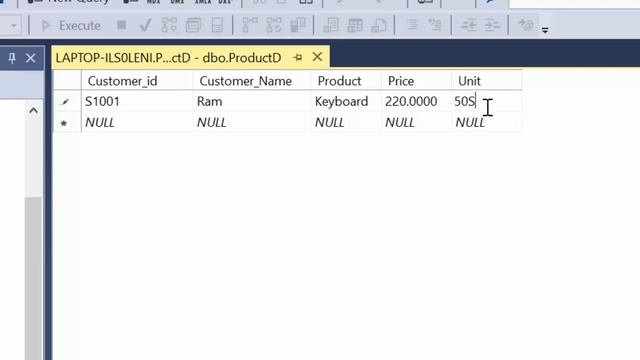
Task: Close the left side panel
Action: click(31, 58)
